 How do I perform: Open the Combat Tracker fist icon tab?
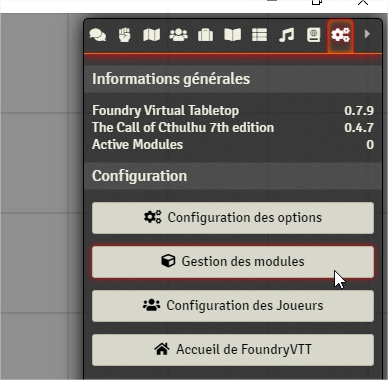tap(125, 35)
